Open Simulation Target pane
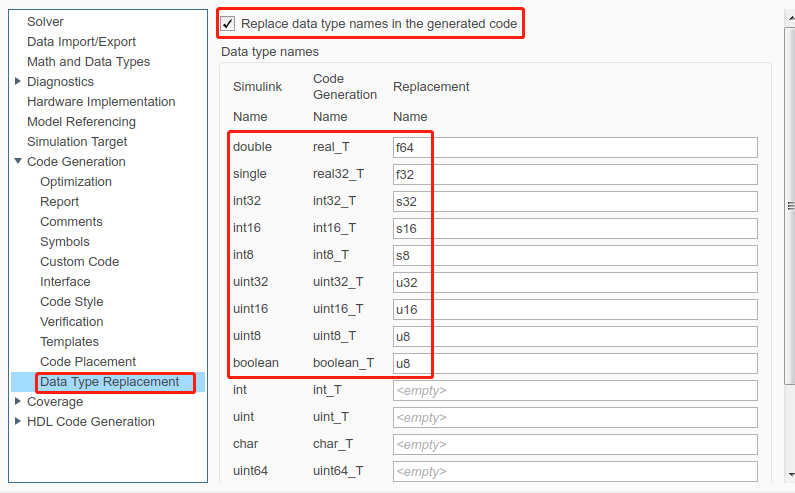This screenshot has width=795, height=493. coord(77,142)
